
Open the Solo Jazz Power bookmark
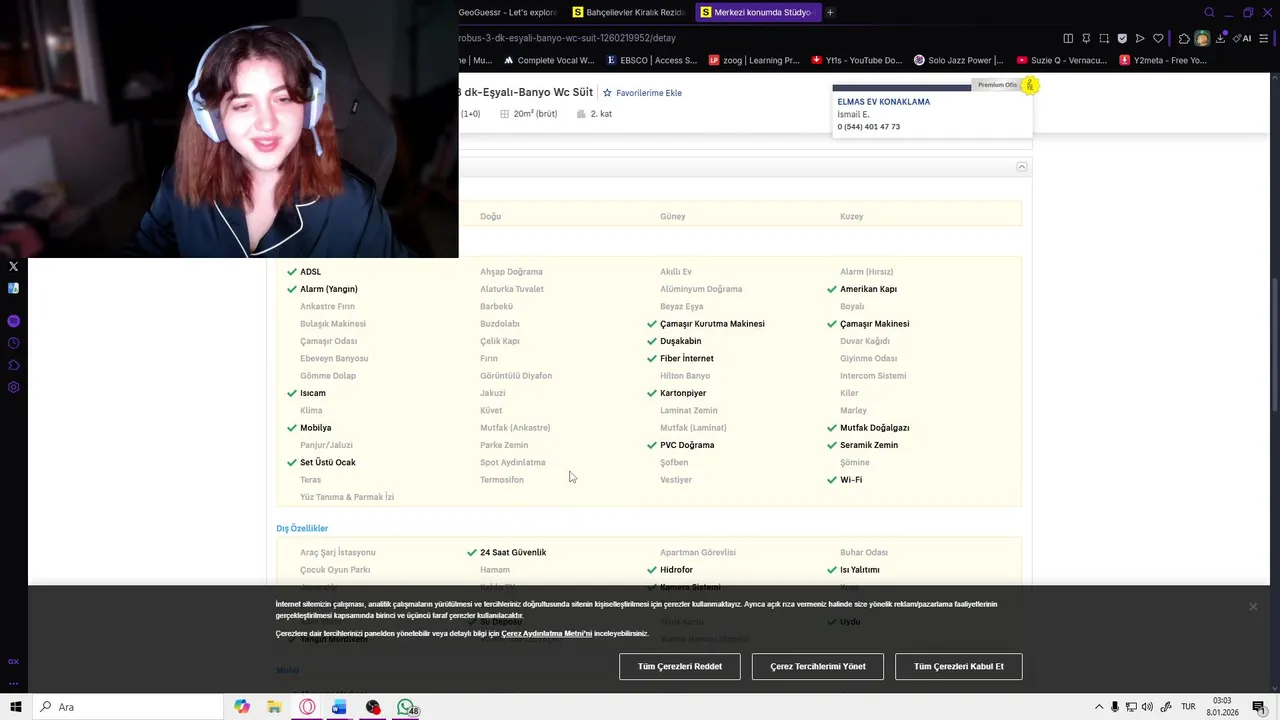point(959,60)
